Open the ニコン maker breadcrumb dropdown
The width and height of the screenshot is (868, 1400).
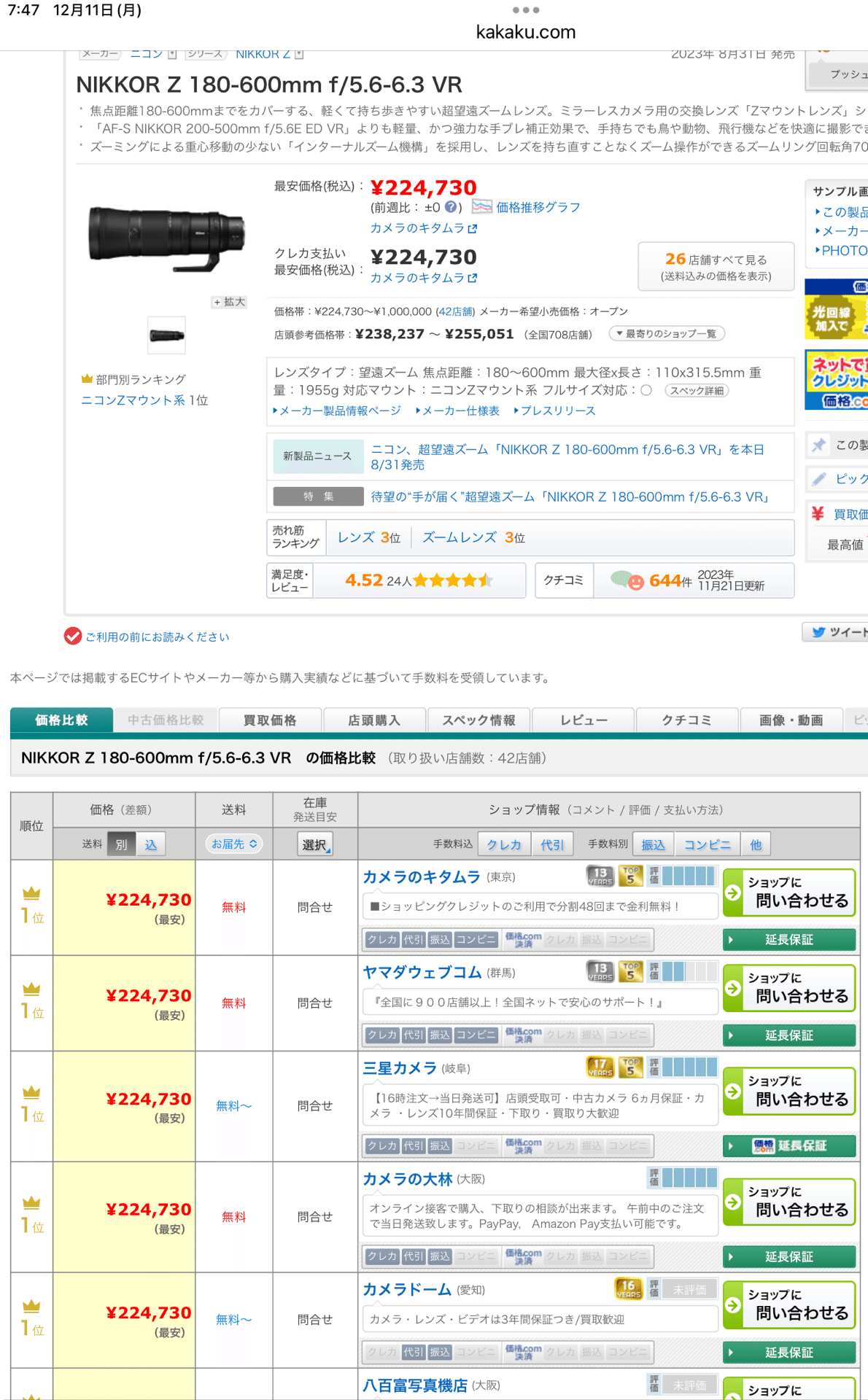(172, 54)
